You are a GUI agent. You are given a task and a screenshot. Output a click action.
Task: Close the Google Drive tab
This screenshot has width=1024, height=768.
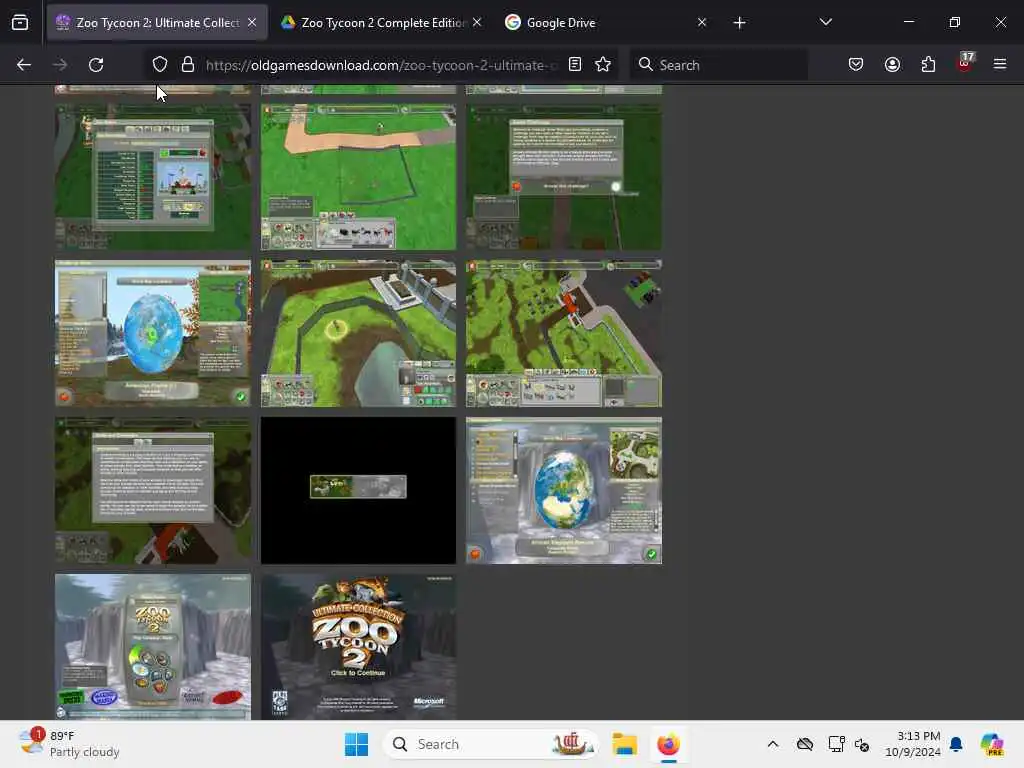[702, 23]
